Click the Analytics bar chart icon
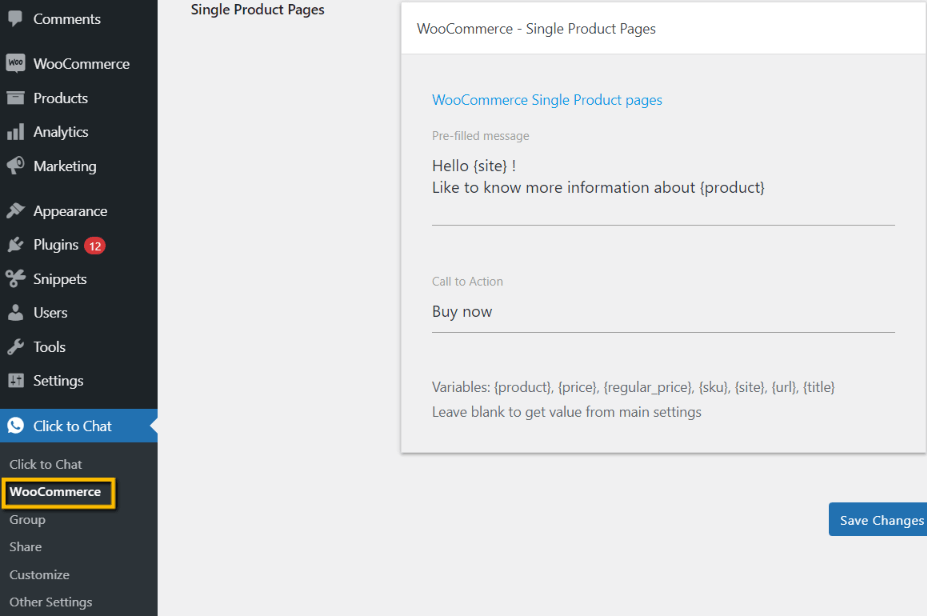Screen dimensions: 927x616 (15, 132)
